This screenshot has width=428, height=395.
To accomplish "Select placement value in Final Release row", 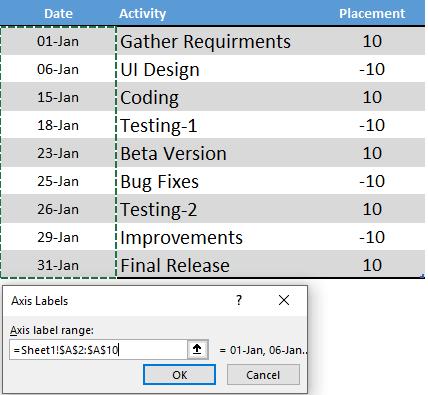I will point(372,265).
